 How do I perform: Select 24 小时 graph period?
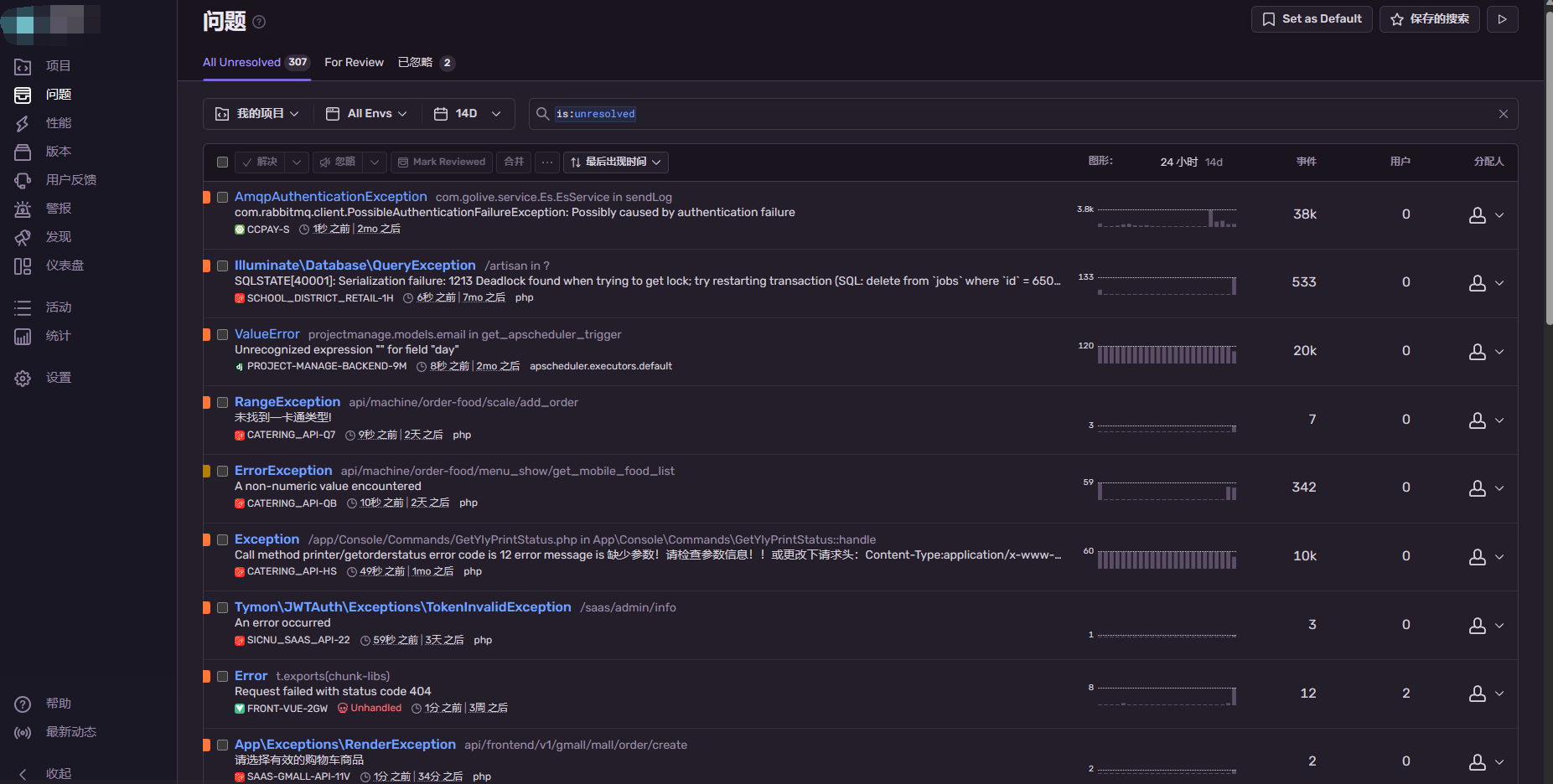[x=1178, y=162]
